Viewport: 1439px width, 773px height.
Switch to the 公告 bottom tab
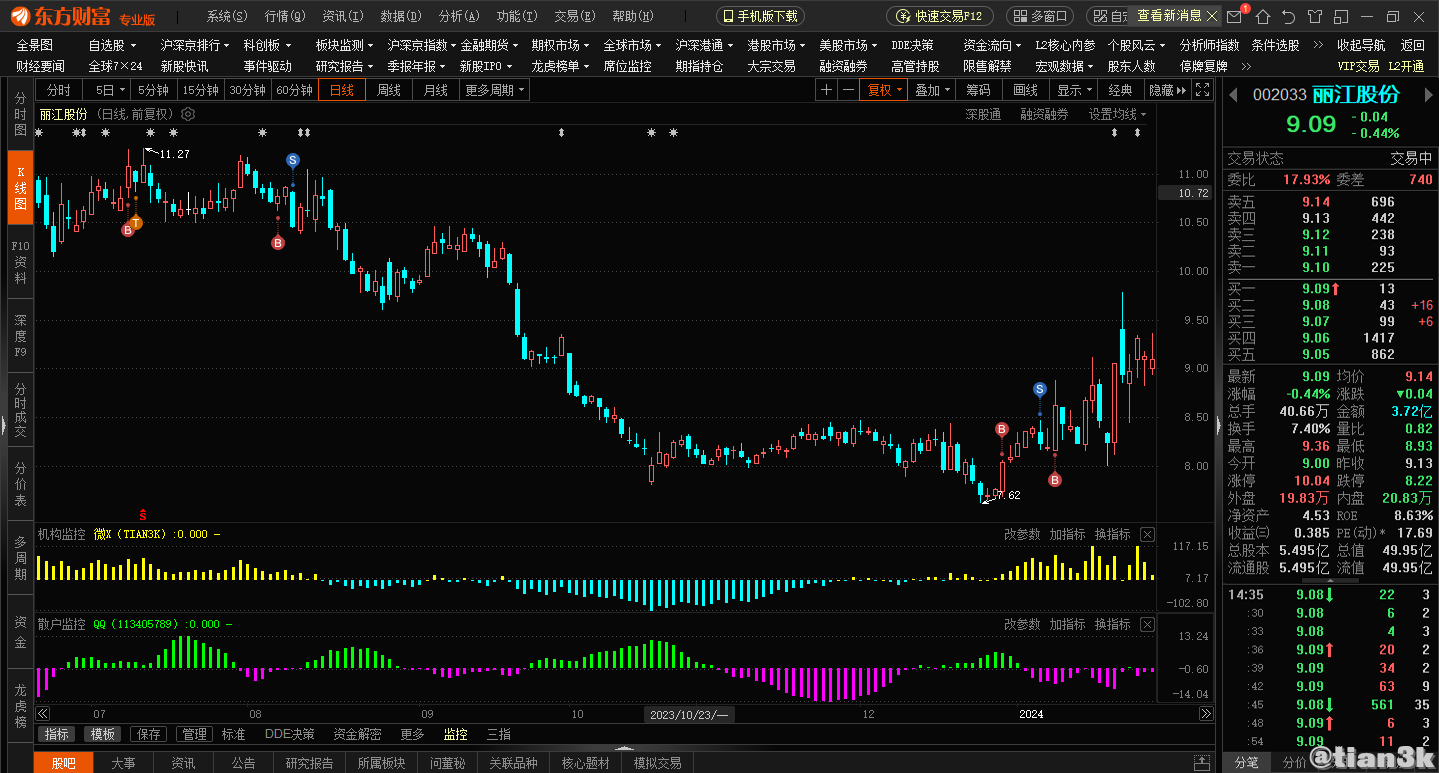click(x=243, y=763)
